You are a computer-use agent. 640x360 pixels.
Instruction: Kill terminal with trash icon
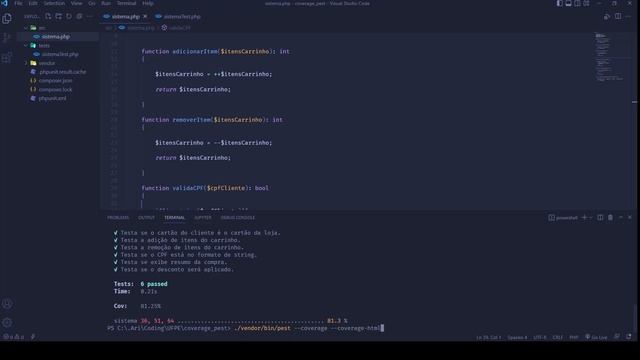tap(610, 218)
